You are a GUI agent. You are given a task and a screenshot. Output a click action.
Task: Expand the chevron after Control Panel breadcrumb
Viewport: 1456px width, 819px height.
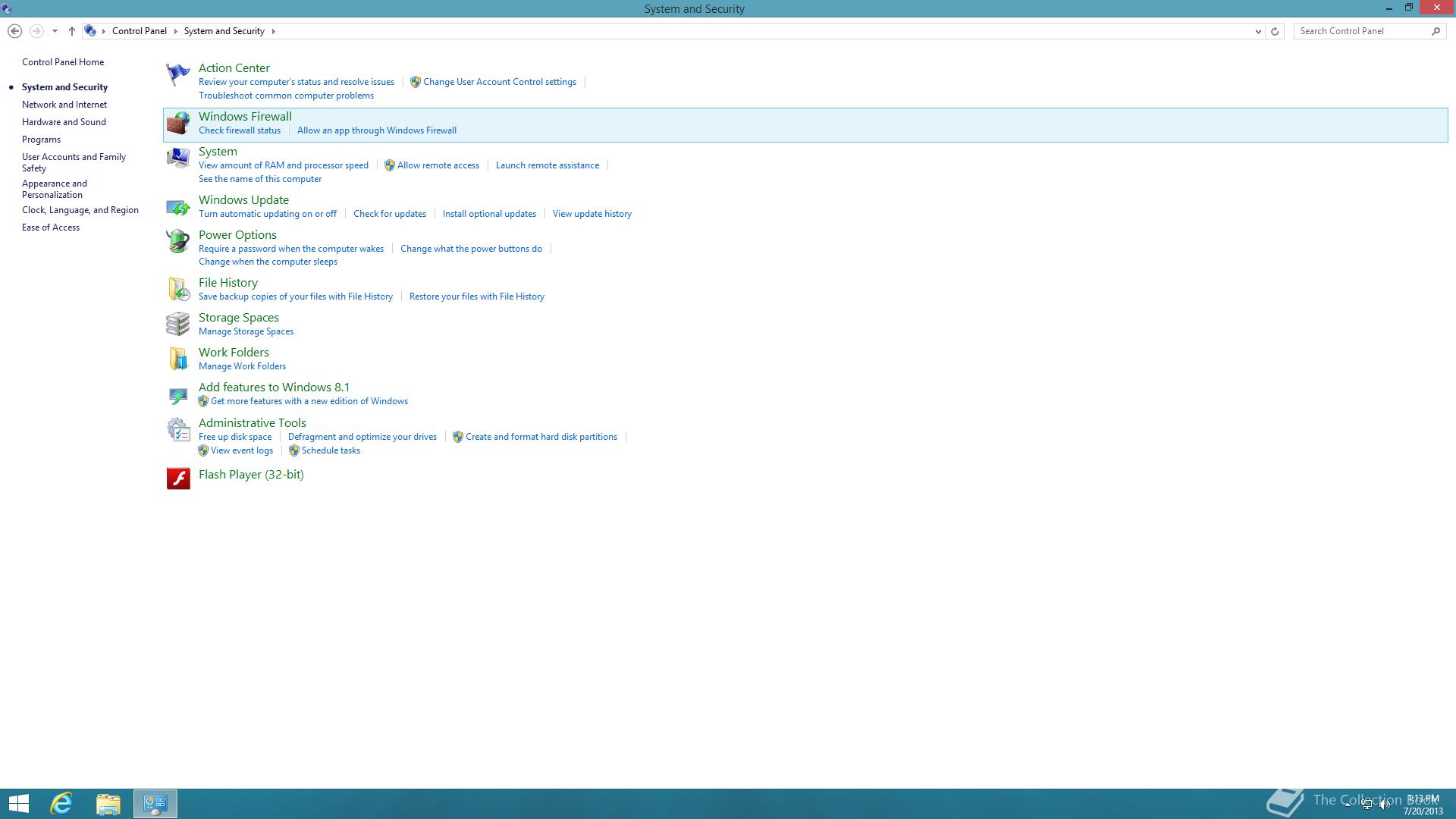pyautogui.click(x=175, y=31)
